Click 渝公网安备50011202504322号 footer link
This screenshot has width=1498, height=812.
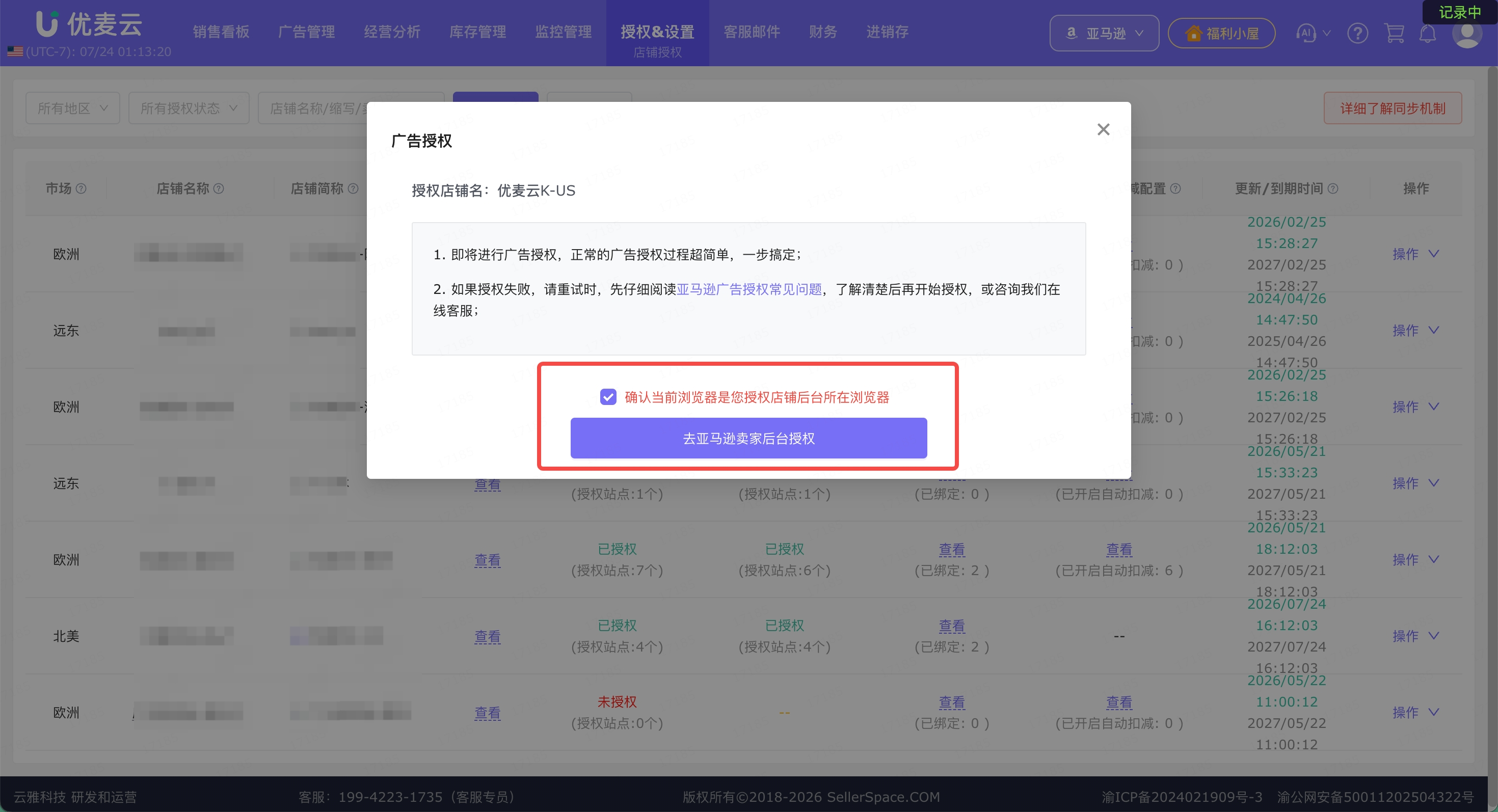click(1375, 796)
